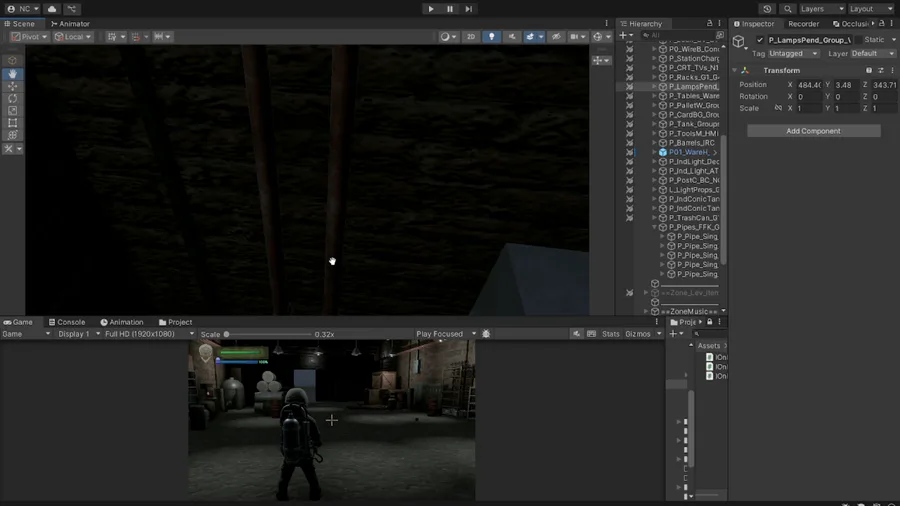Collapse the P_Pipes_FFK_G hierarchy group

pyautogui.click(x=654, y=227)
